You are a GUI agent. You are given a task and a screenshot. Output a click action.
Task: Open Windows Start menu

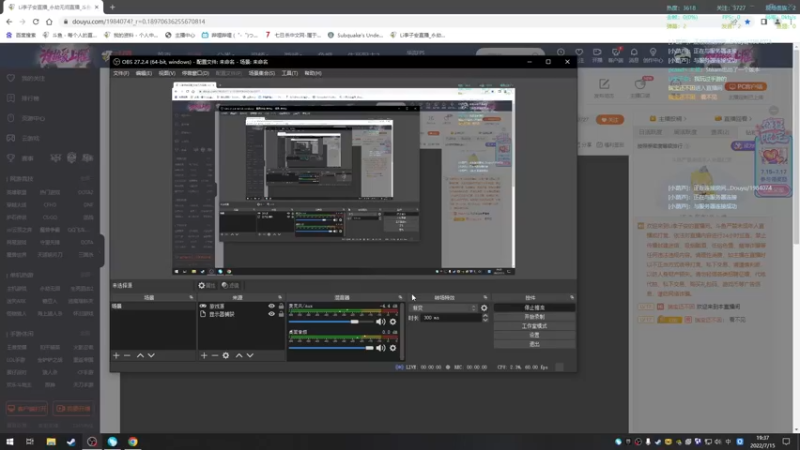coord(10,441)
